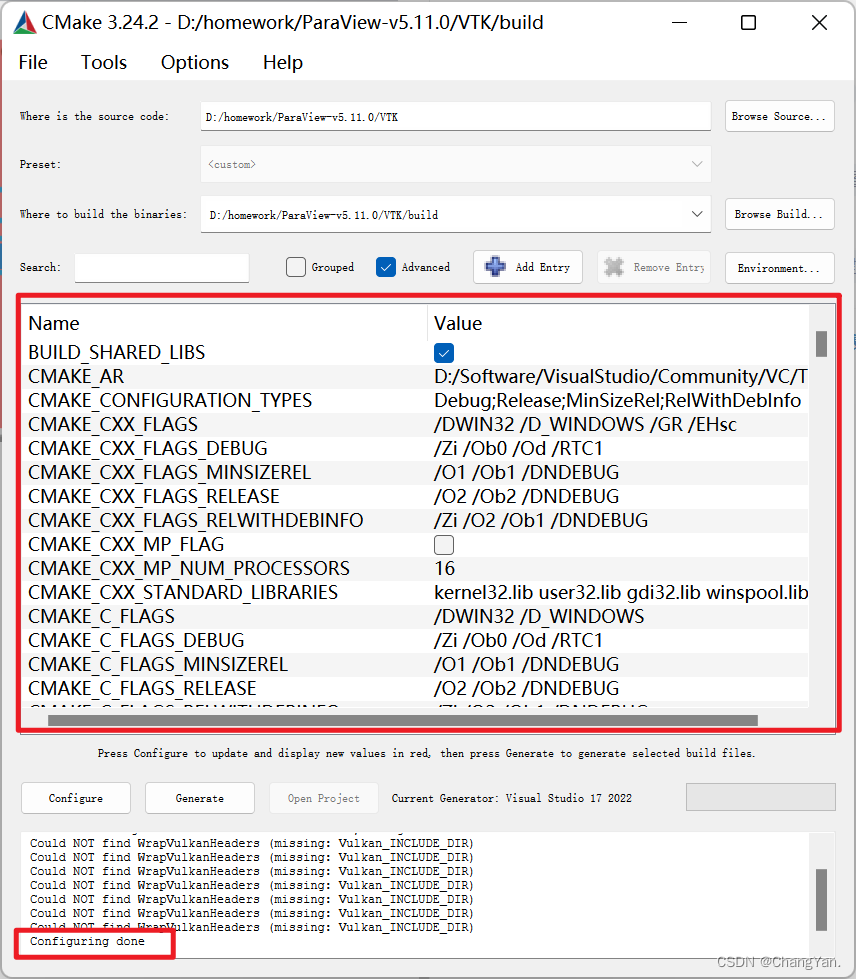The width and height of the screenshot is (856, 979).
Task: Open the Help menu
Action: pyautogui.click(x=283, y=62)
